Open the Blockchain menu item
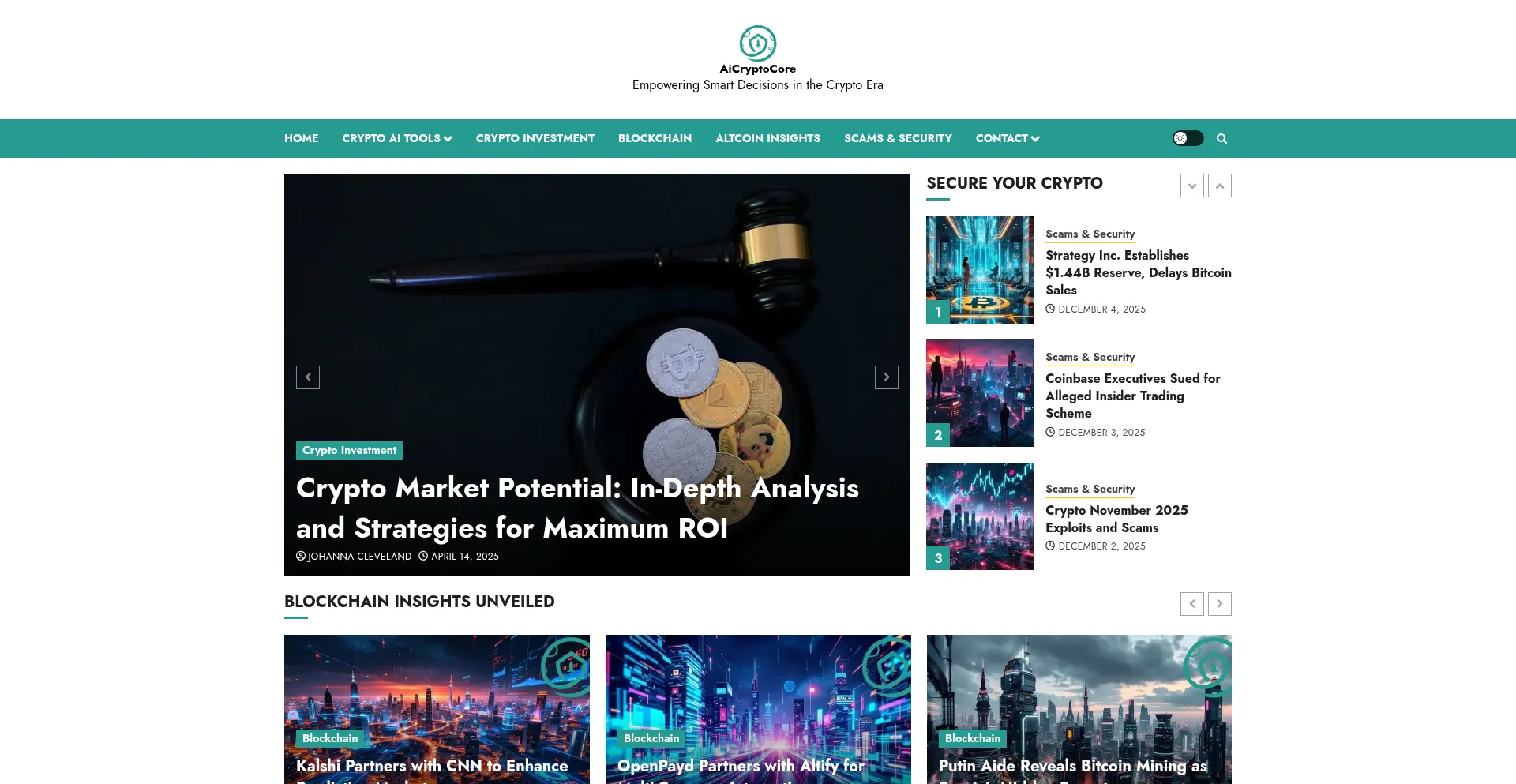Image resolution: width=1516 pixels, height=784 pixels. (x=655, y=139)
